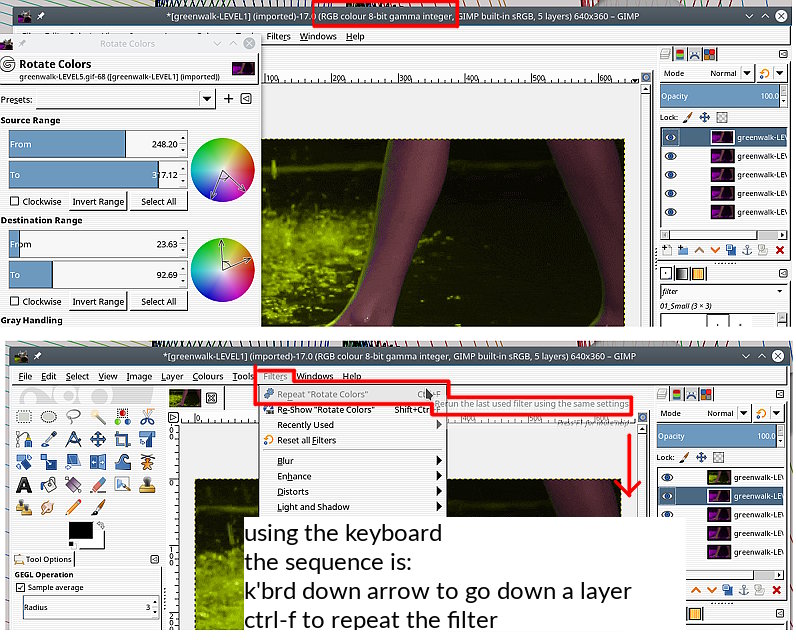Click Invert Range under Destination Range

pyautogui.click(x=98, y=301)
